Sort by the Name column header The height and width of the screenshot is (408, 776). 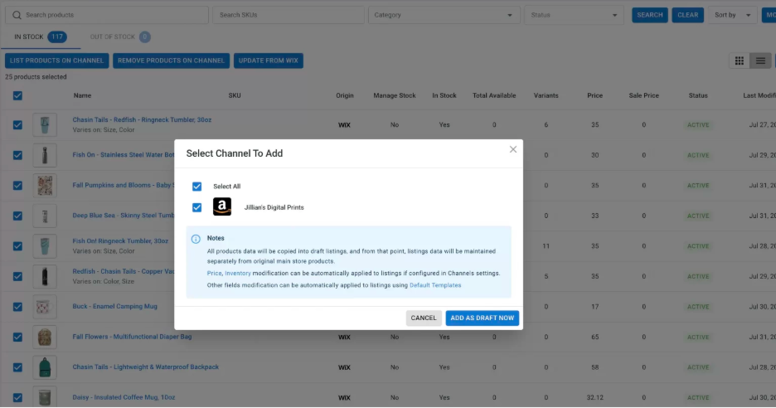[x=82, y=96]
